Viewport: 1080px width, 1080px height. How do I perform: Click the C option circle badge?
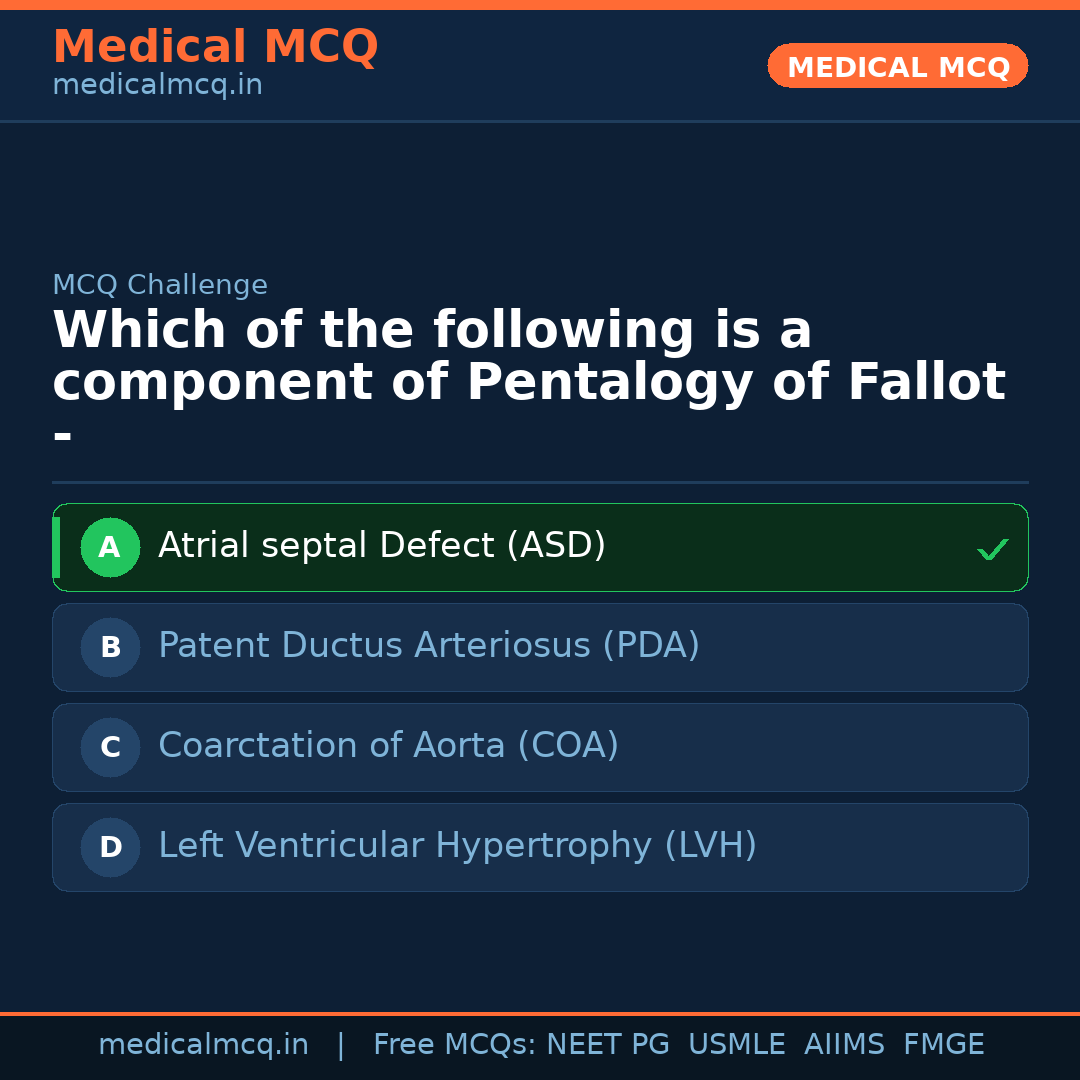point(110,747)
